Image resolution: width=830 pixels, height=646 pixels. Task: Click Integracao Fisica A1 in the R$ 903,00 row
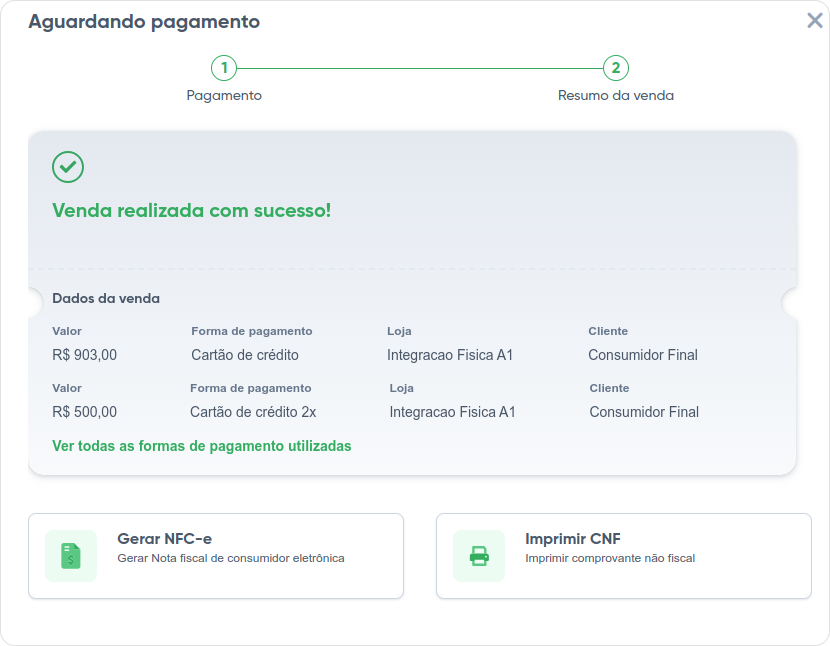tap(450, 355)
